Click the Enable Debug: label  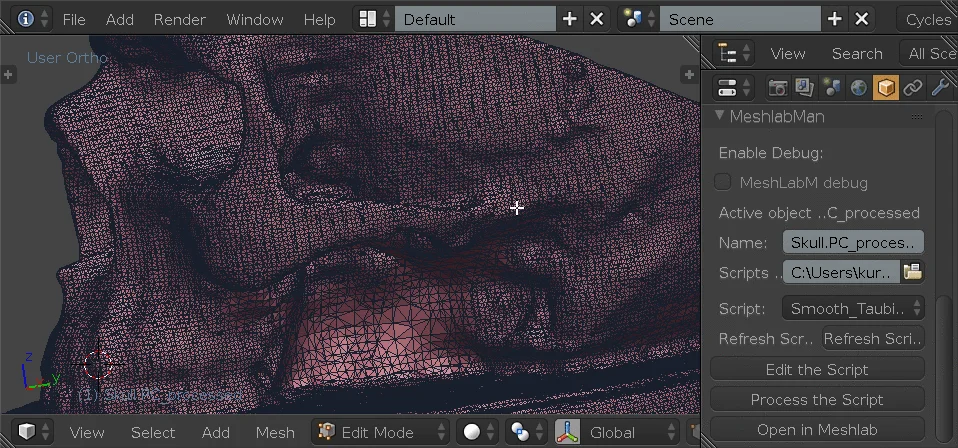point(770,153)
